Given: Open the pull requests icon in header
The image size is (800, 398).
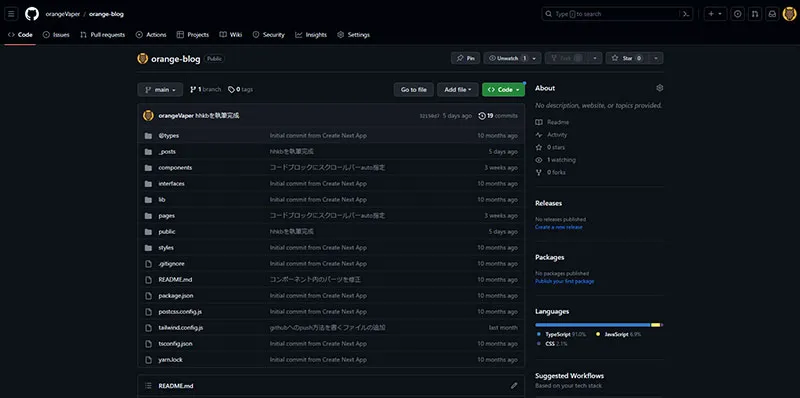Looking at the screenshot, I should [x=755, y=14].
